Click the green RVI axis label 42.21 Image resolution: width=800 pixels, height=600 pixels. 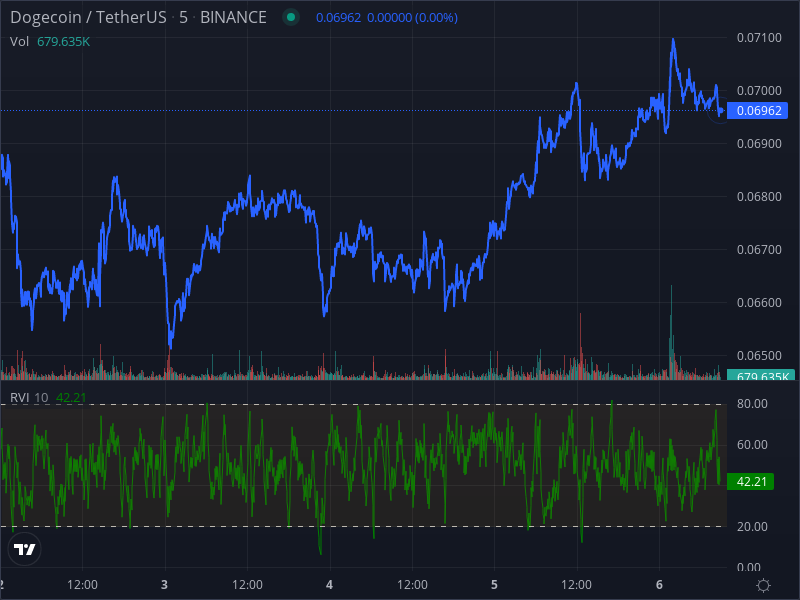click(x=751, y=482)
